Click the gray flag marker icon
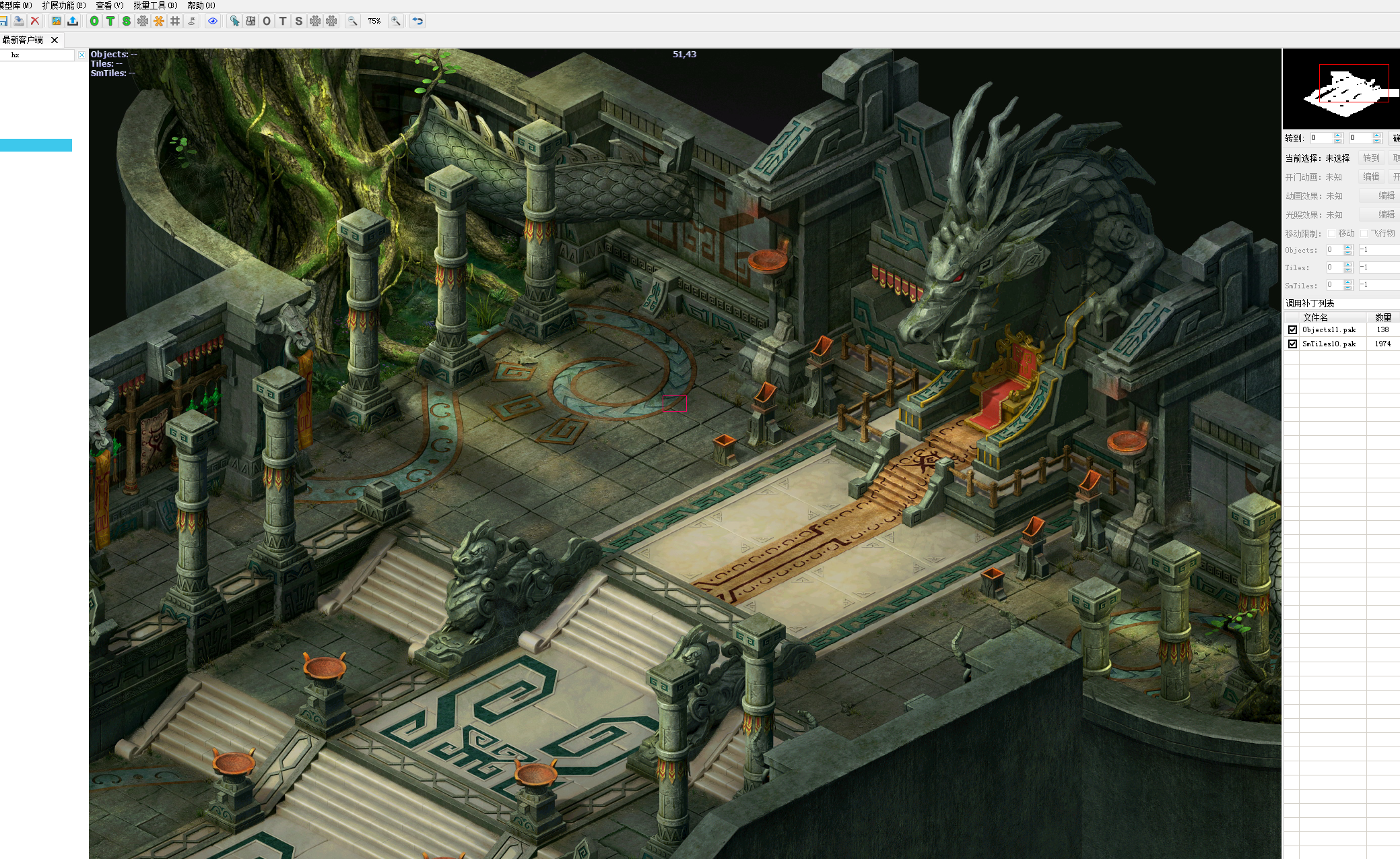 pyautogui.click(x=191, y=21)
